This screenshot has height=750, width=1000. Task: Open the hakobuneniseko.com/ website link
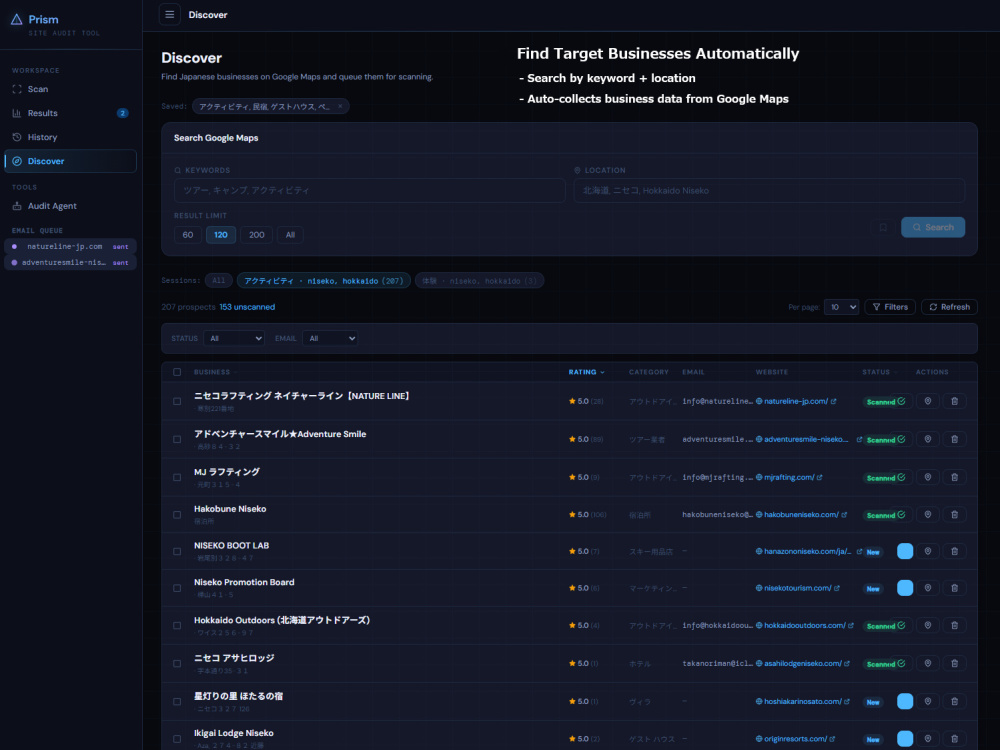click(x=801, y=515)
